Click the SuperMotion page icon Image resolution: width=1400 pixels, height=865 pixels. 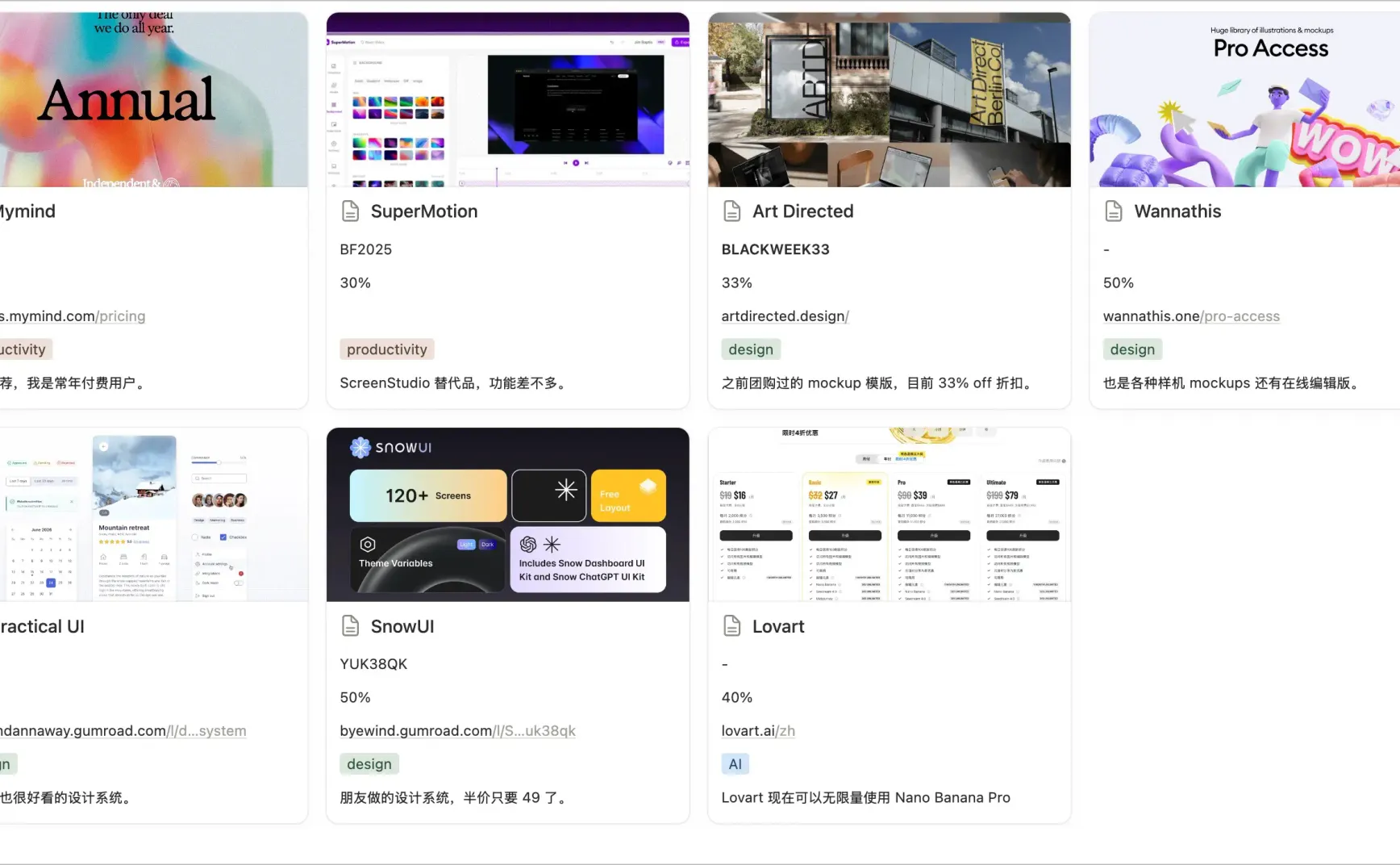pyautogui.click(x=350, y=211)
